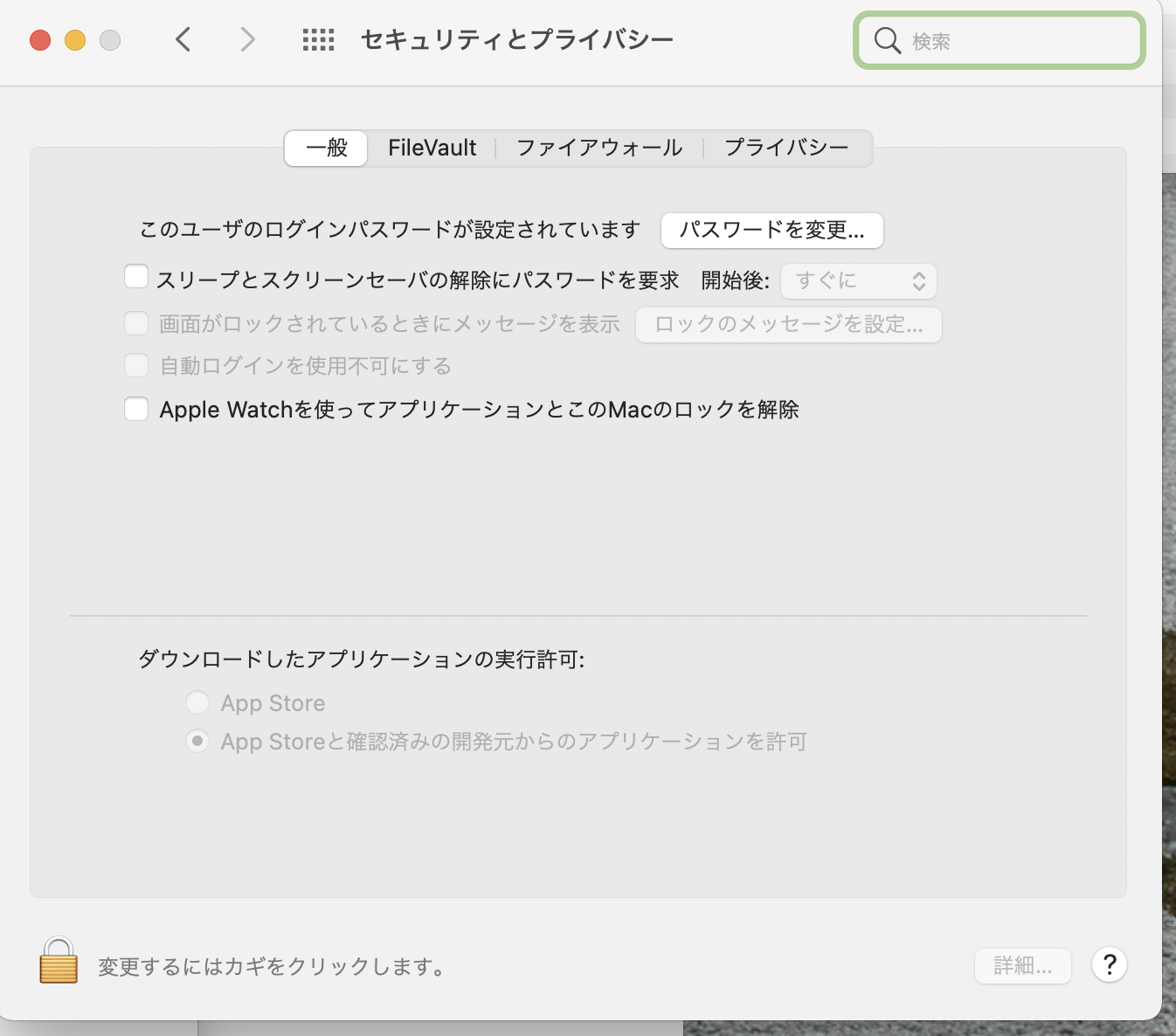The width and height of the screenshot is (1176, 1036).
Task: Open the 詳細 advanced settings button
Action: pyautogui.click(x=1022, y=966)
